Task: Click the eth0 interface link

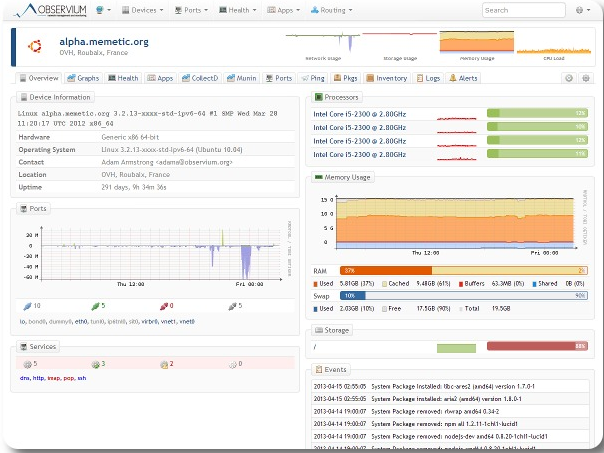Action: coord(81,321)
